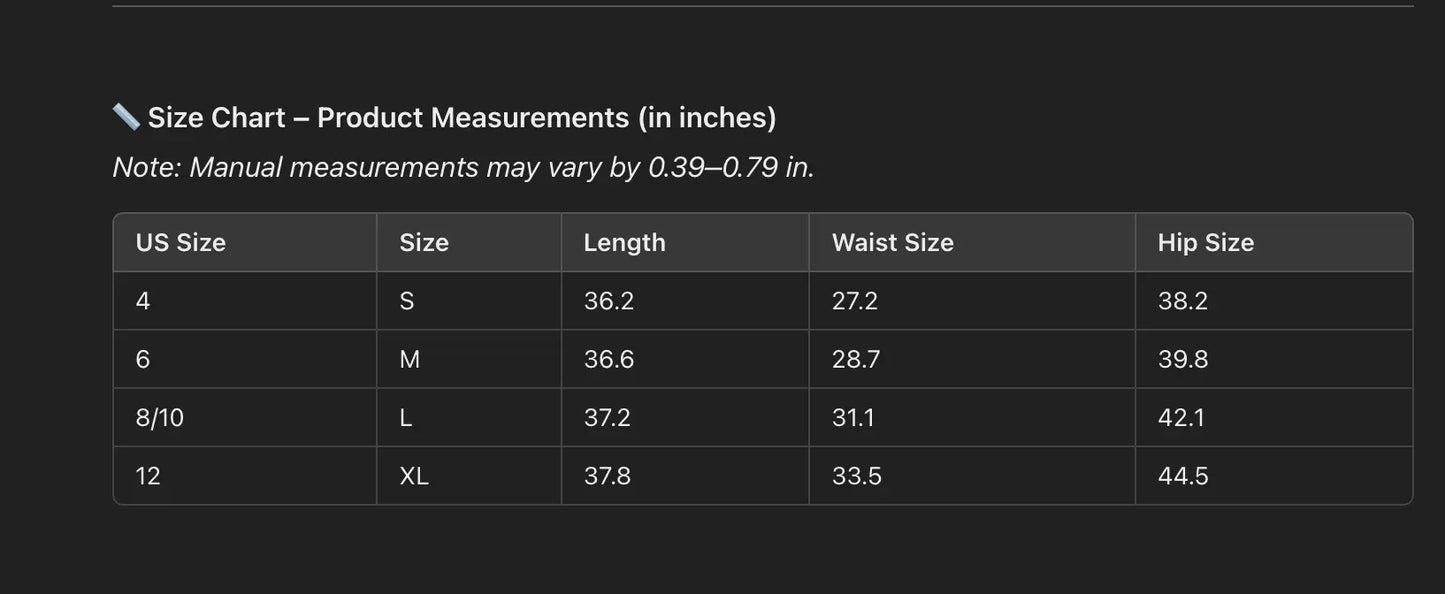The height and width of the screenshot is (594, 1445).
Task: Click the Size Chart heading text
Action: pos(462,118)
